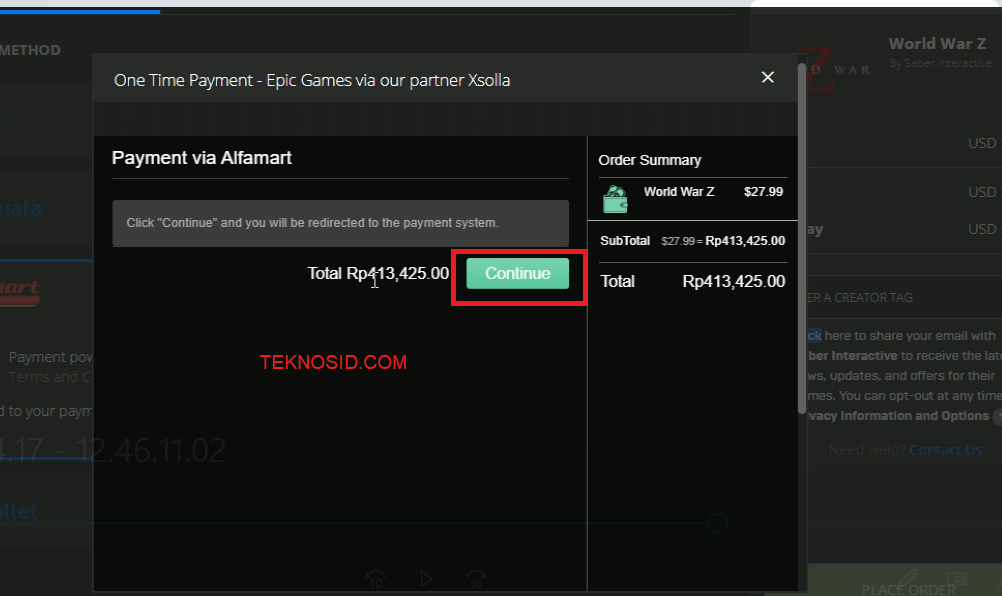Click the redirect instruction message box
Viewport: 1002px width, 596px height.
coord(340,223)
